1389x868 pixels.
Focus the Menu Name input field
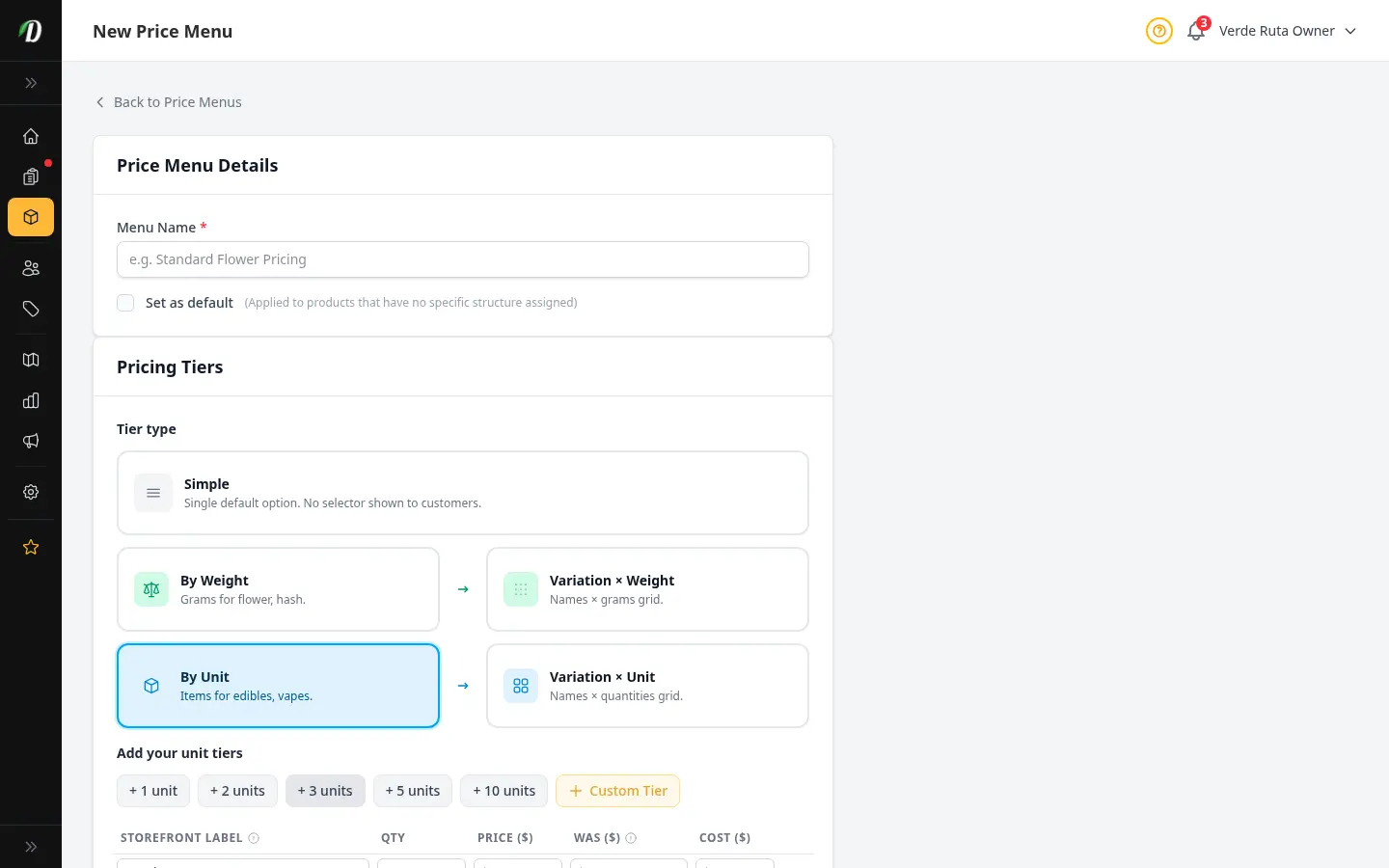click(x=463, y=259)
